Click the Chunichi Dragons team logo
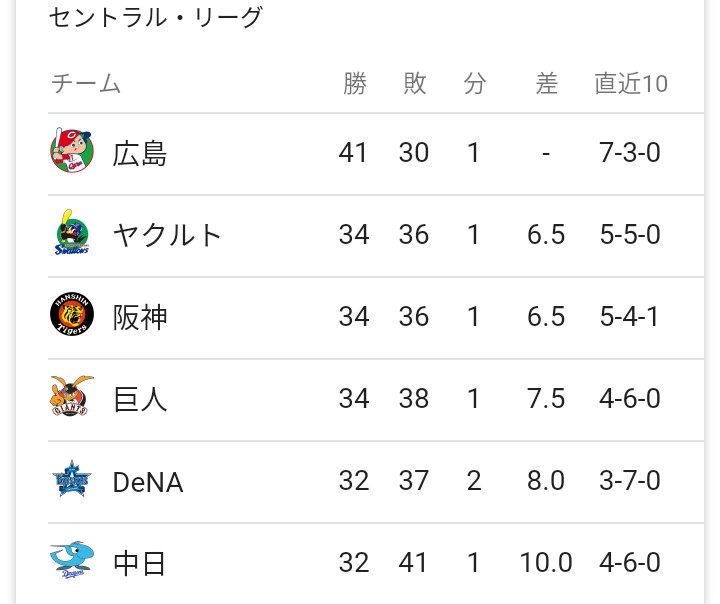Screen dimensions: 720x604 (72, 560)
